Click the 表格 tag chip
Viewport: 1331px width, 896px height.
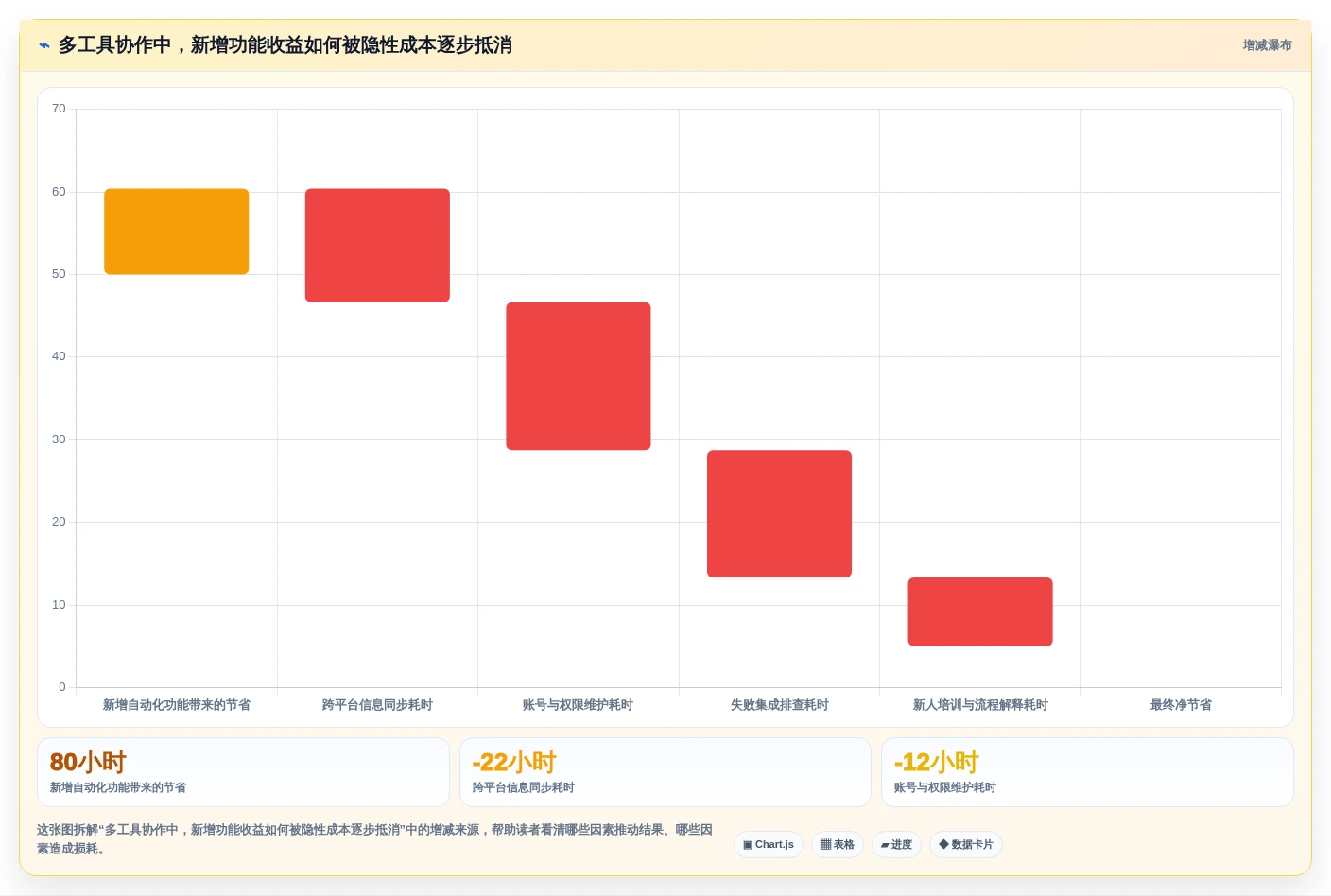838,844
